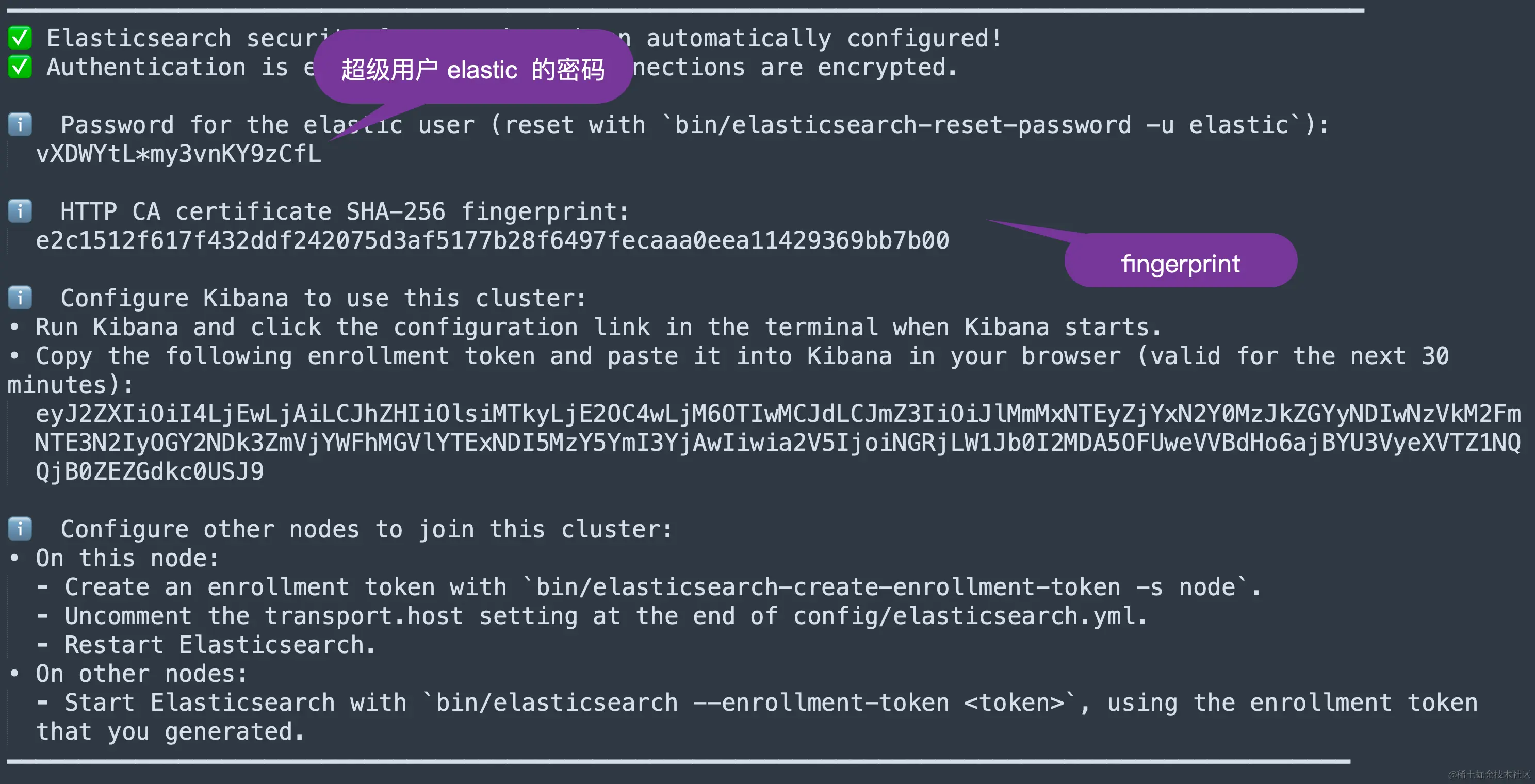Click the info icon next to 'Password for the elastic user'
This screenshot has height=784, width=1535.
coord(20,124)
